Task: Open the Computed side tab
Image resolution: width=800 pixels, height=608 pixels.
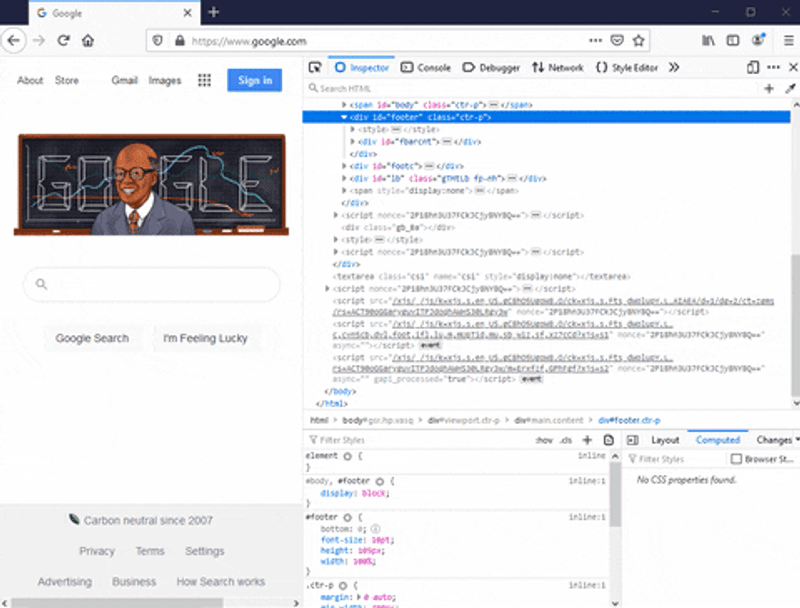Action: point(717,440)
